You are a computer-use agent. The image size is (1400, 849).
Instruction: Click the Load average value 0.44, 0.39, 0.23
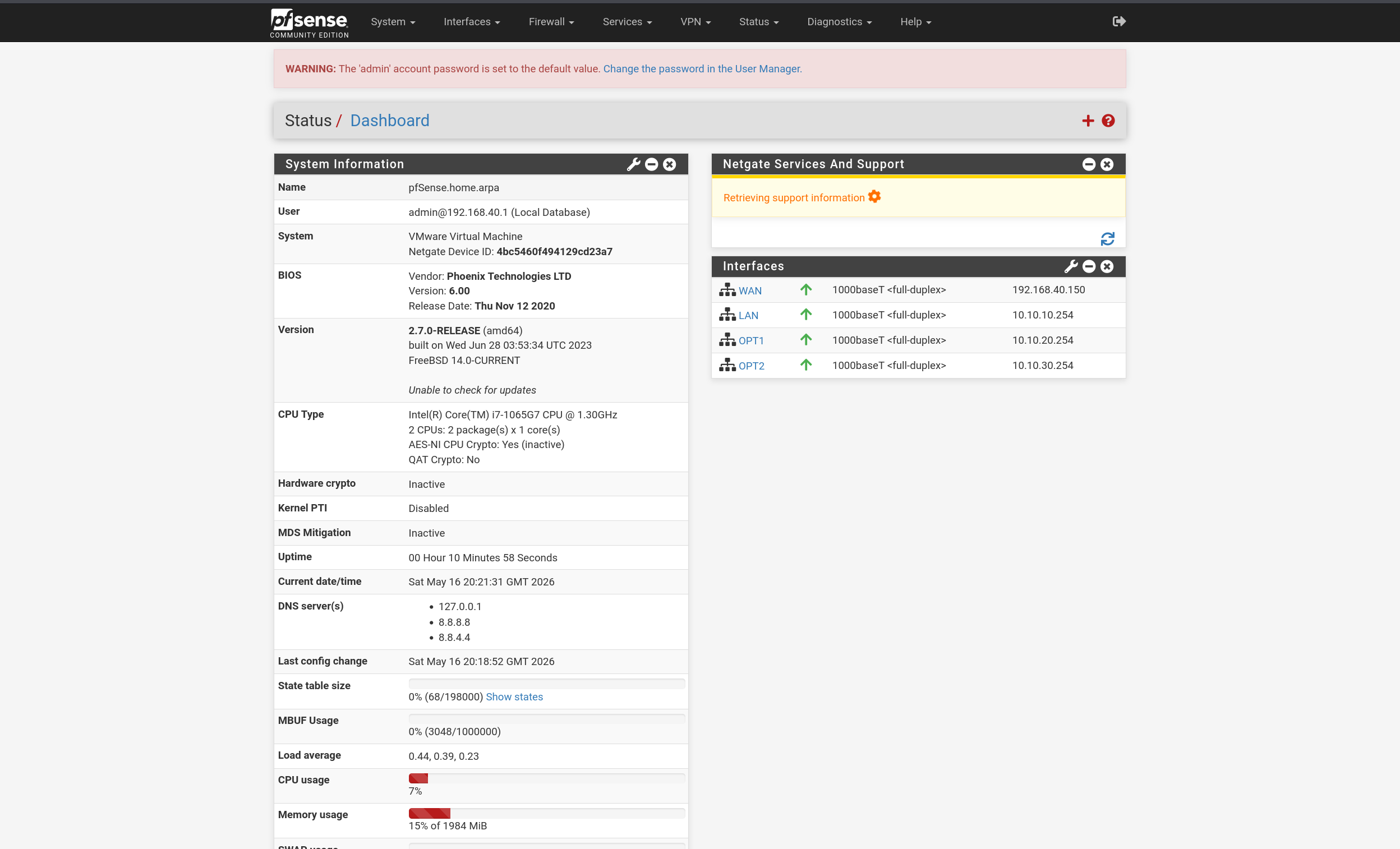[443, 756]
